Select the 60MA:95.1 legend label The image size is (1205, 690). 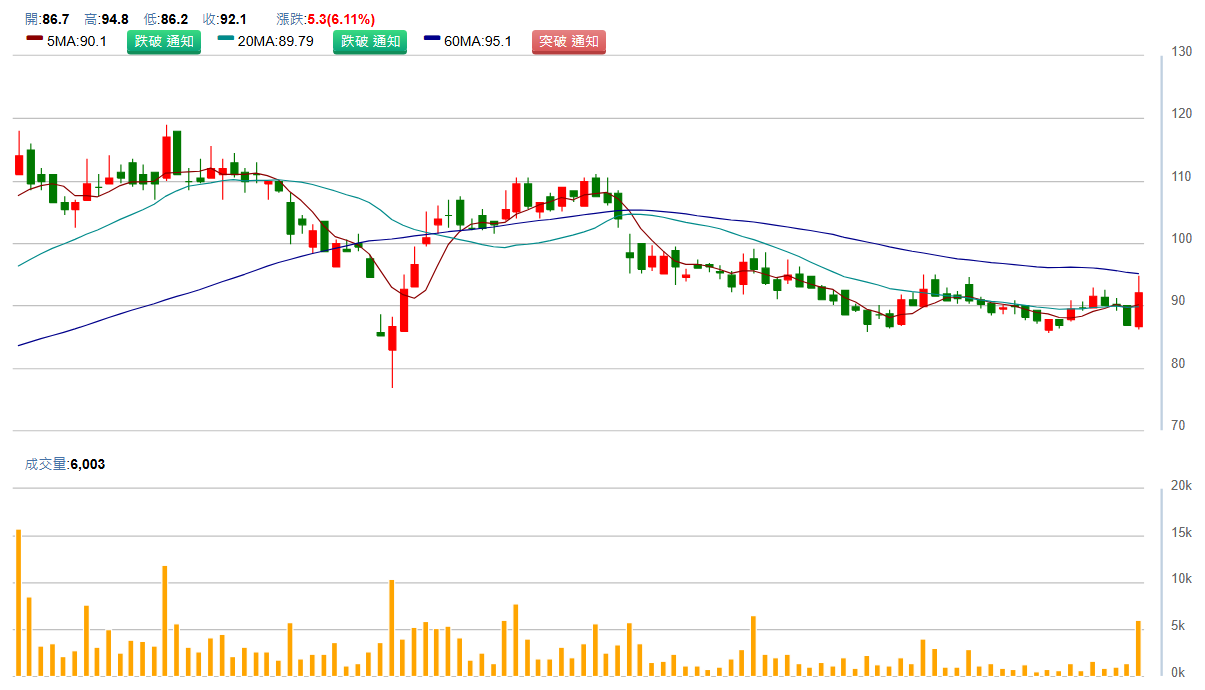pos(478,41)
